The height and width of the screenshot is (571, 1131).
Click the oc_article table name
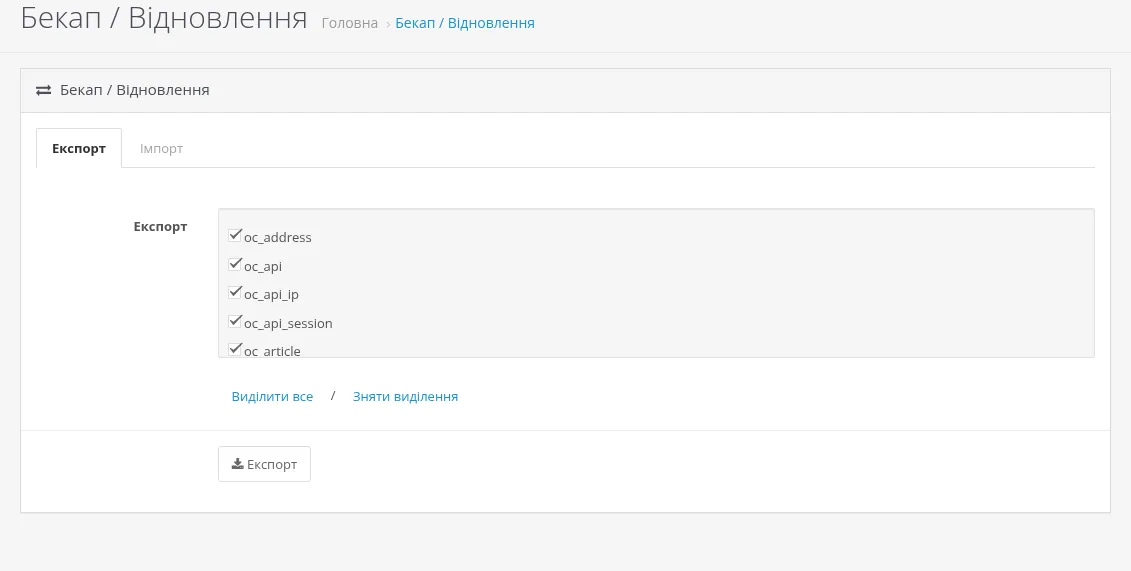coord(272,351)
